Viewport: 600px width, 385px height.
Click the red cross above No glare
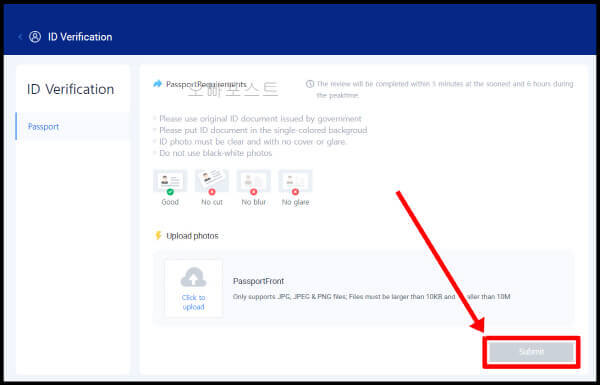[295, 192]
